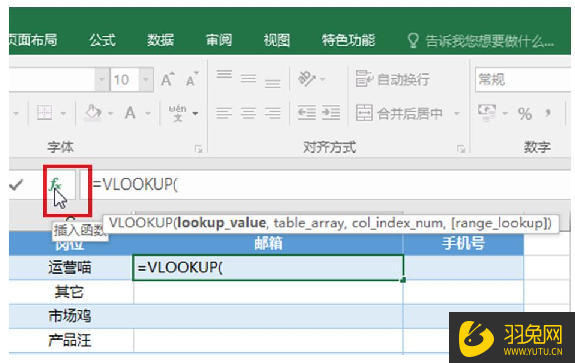This screenshot has height=363, width=575.
Task: Decrease indent of cell content
Action: [x=307, y=113]
